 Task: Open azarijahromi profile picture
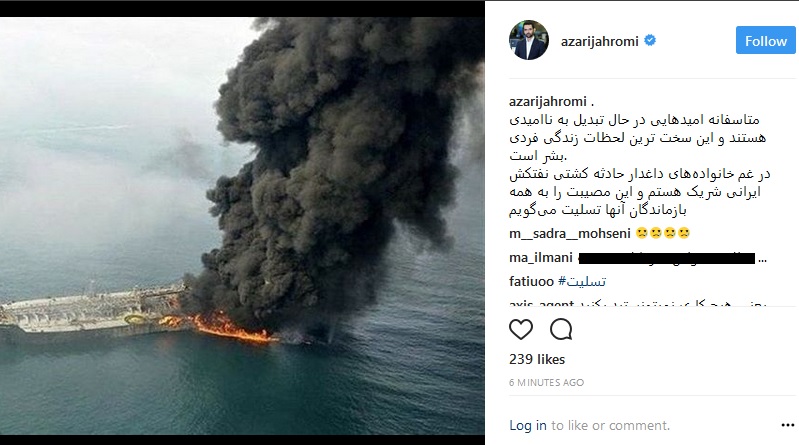pos(529,40)
